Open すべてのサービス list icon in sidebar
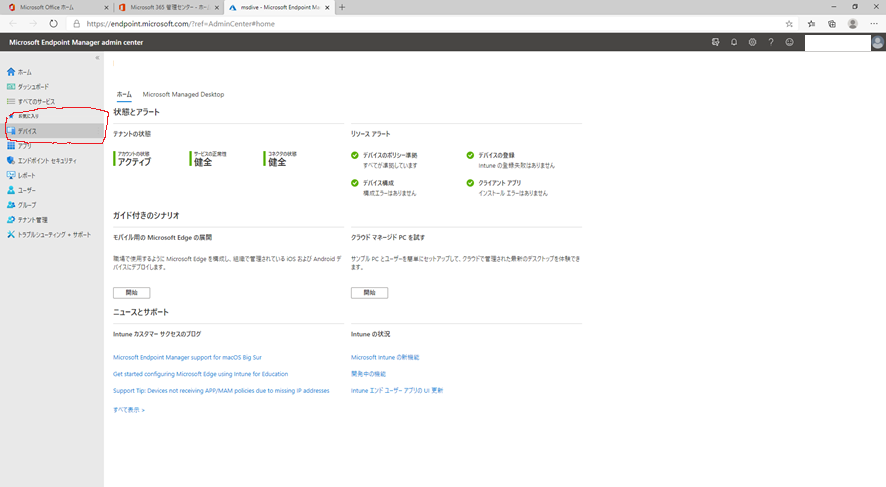The width and height of the screenshot is (886, 487). [x=11, y=101]
